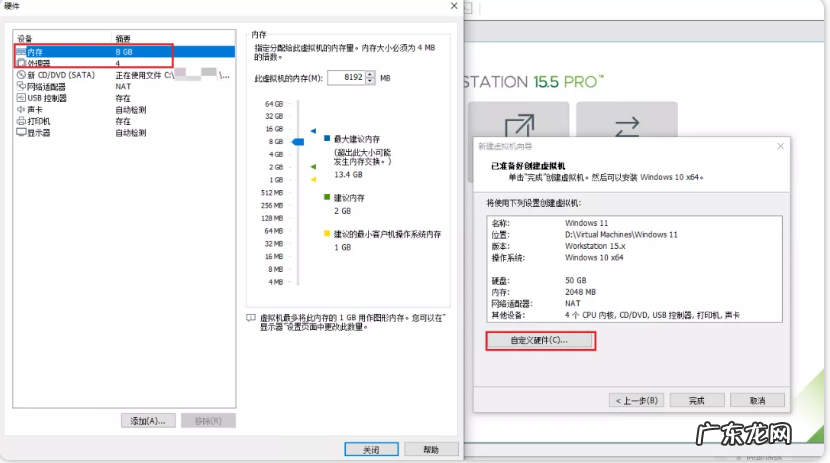The image size is (830, 463).
Task: Select the 处理器 processor row
Action: tap(125, 63)
